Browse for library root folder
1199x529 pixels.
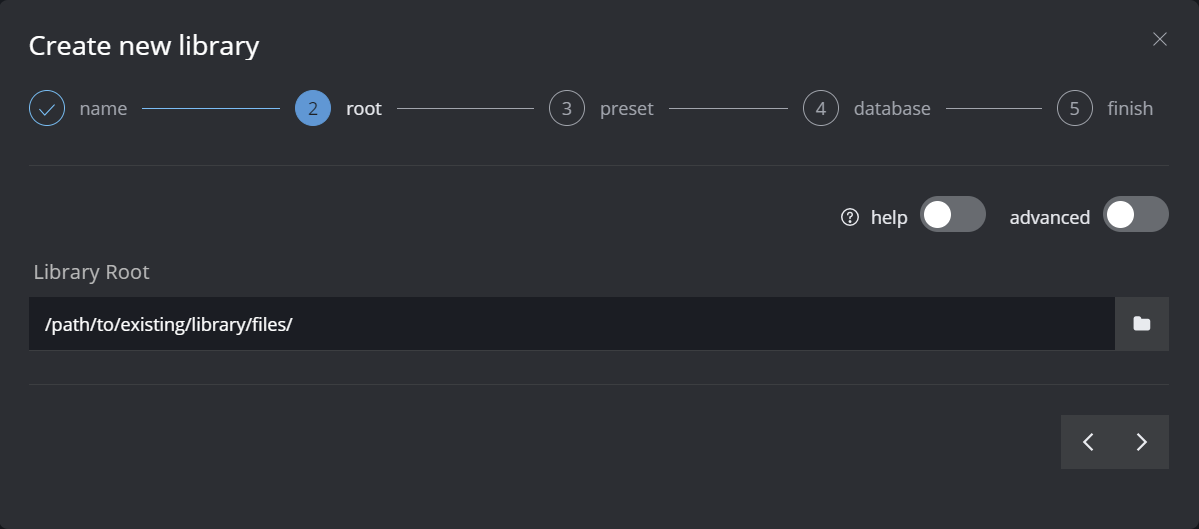[x=1141, y=324]
